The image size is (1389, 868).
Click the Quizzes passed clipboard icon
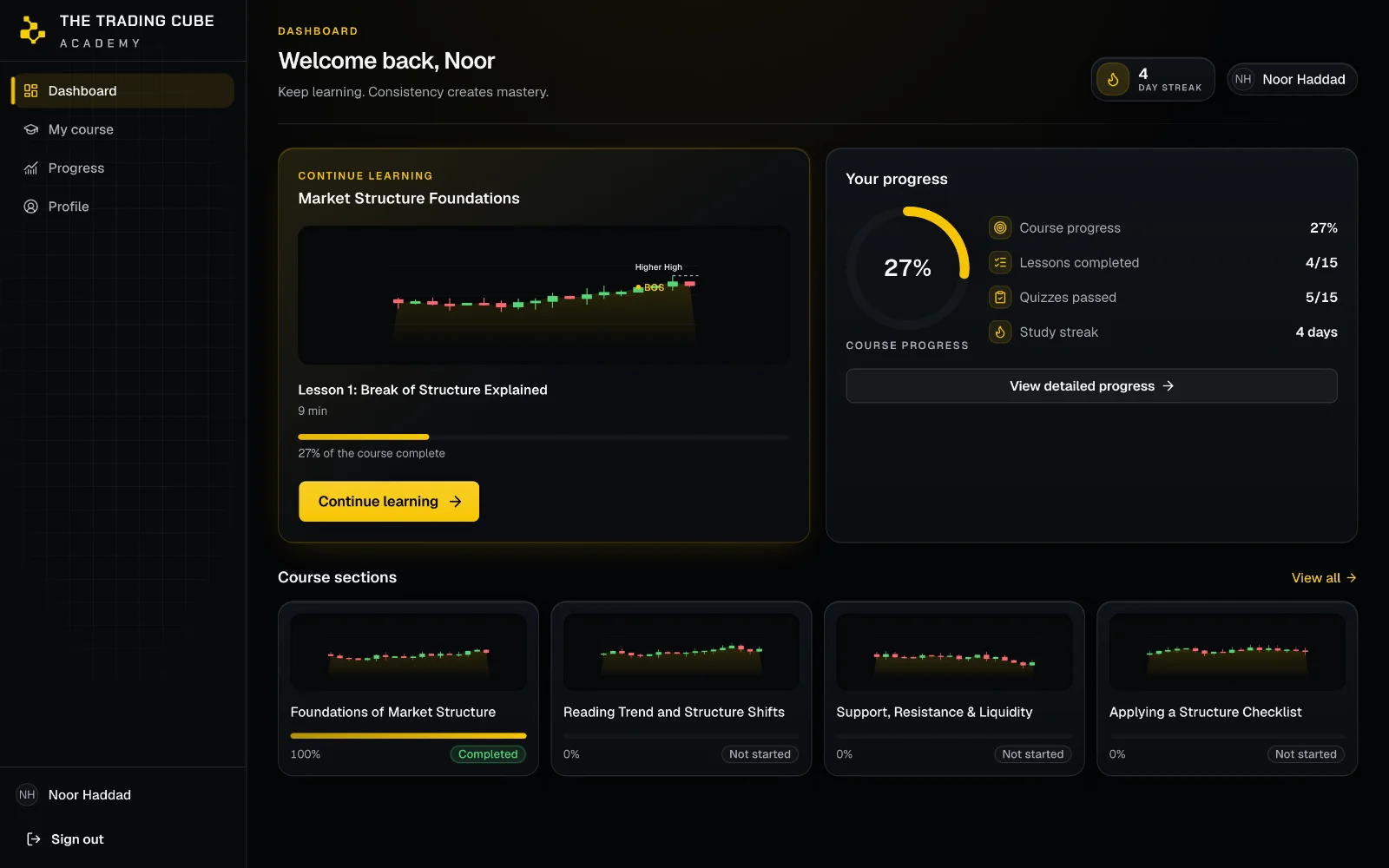1000,298
